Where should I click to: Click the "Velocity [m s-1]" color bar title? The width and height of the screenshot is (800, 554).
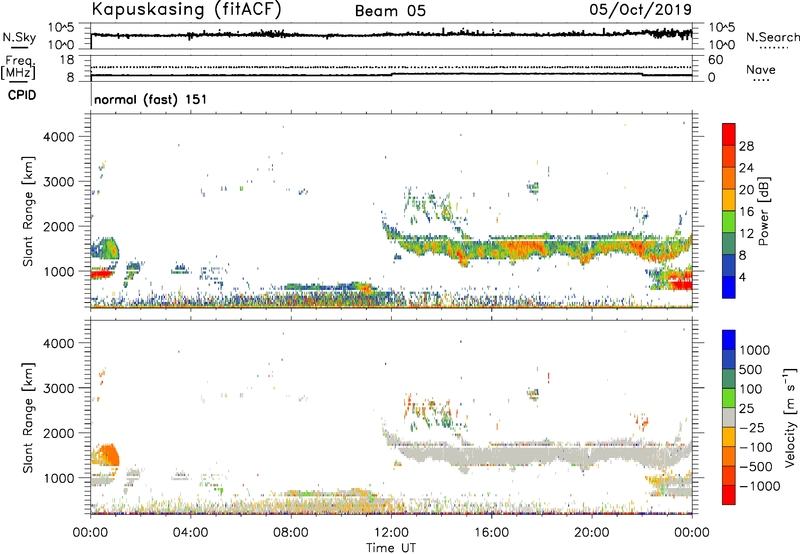[x=790, y=417]
